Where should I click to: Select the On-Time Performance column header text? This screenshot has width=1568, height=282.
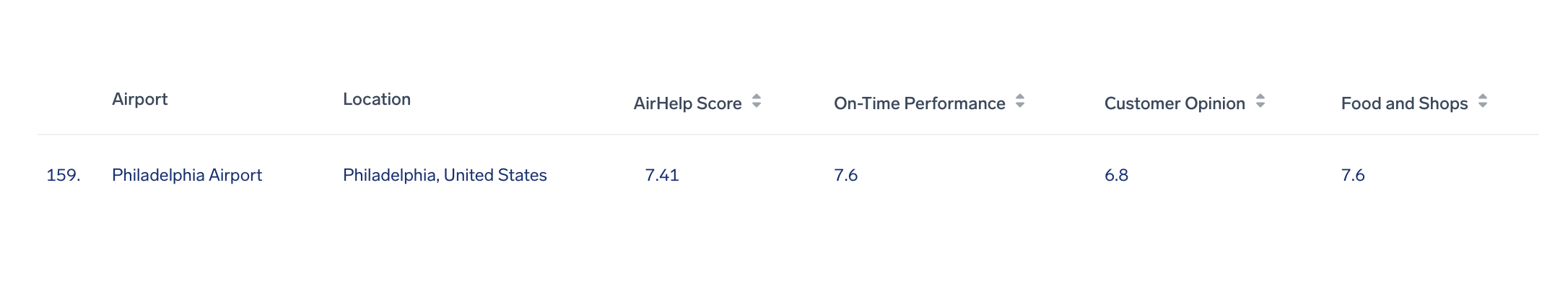[920, 103]
